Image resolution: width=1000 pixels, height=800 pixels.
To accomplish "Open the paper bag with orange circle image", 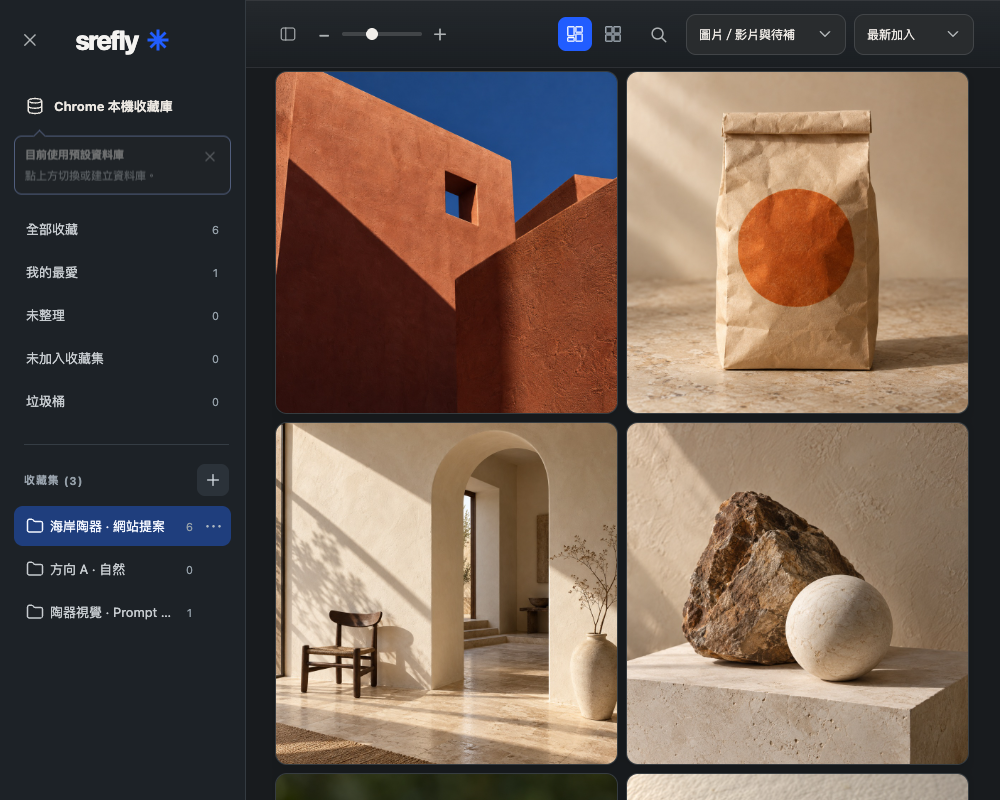I will pos(797,242).
